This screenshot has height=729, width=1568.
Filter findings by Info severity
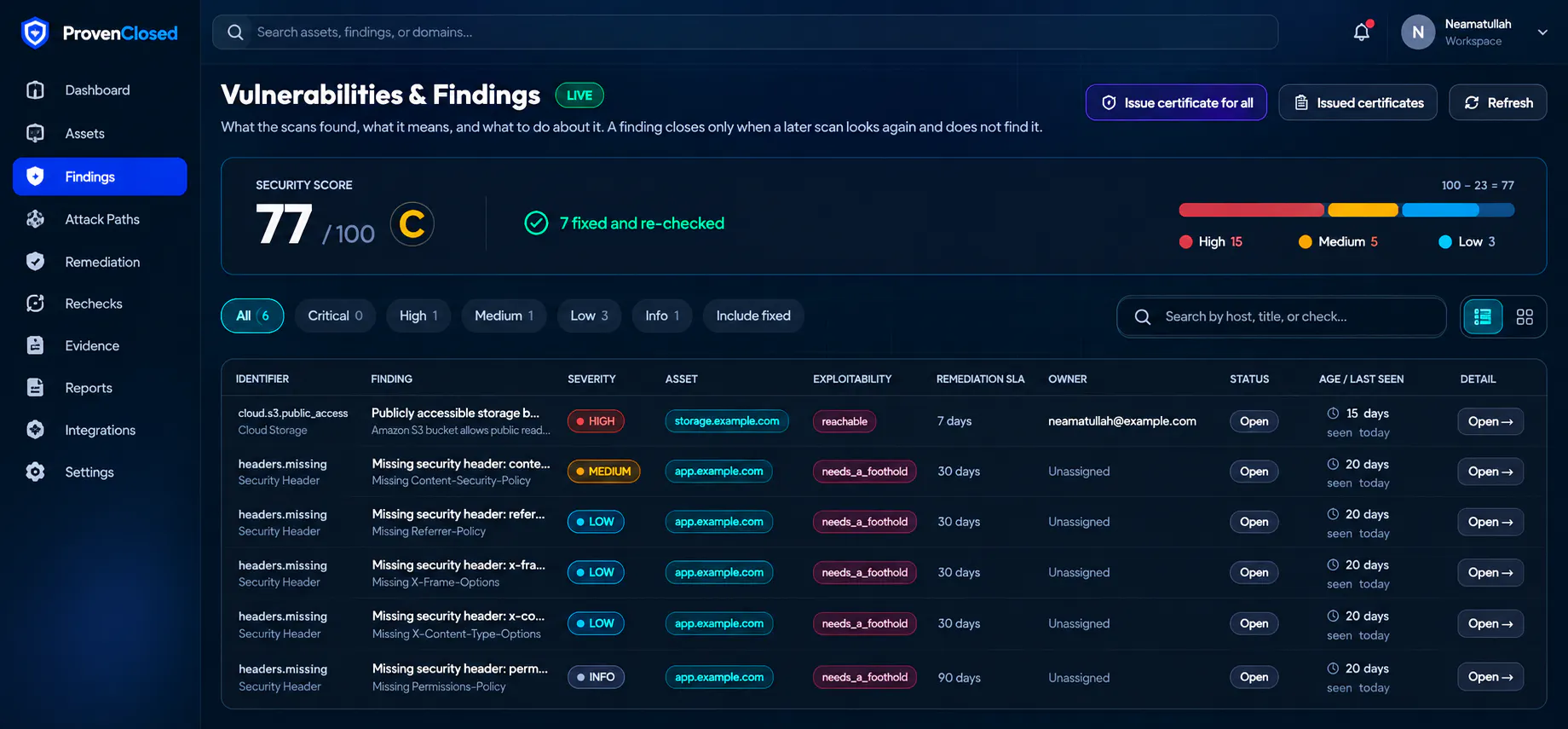(x=662, y=316)
